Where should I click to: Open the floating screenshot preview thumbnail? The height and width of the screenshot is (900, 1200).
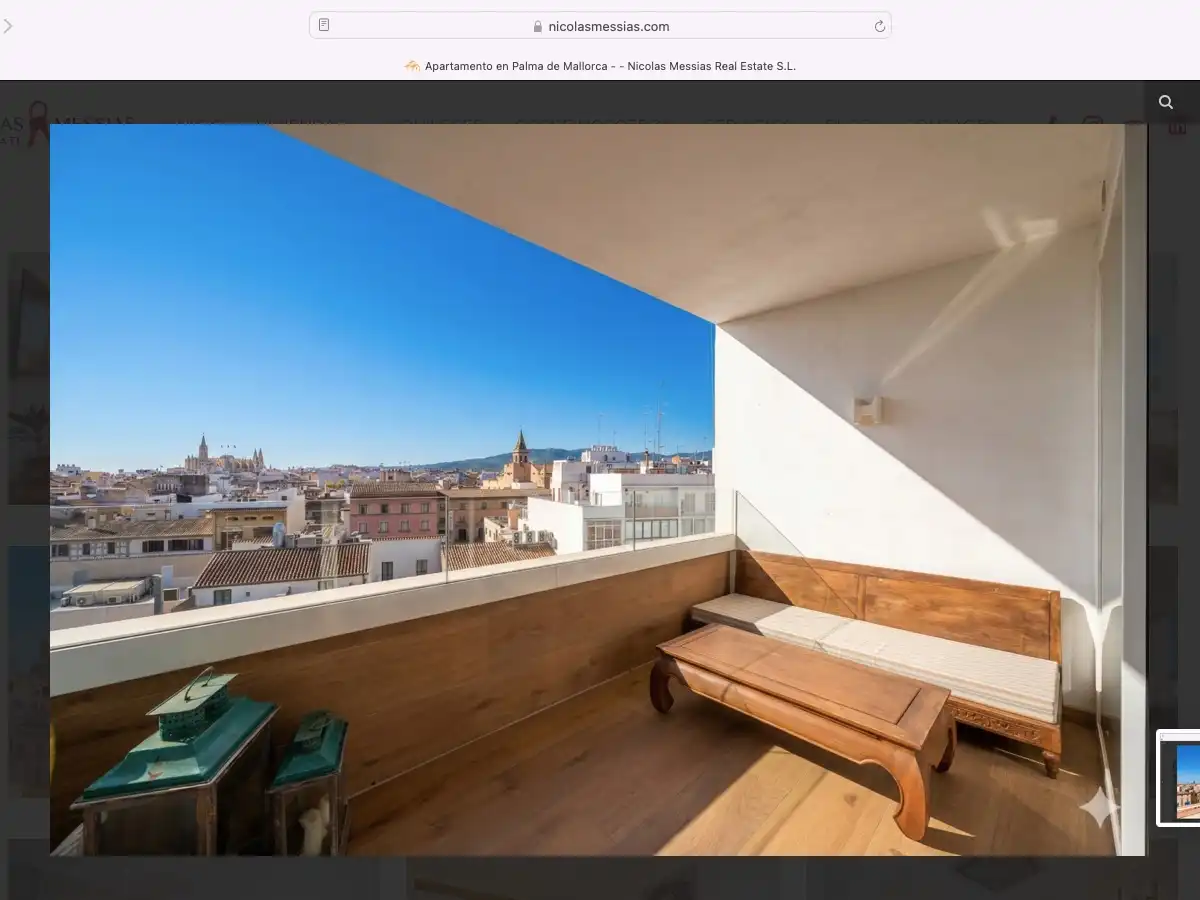tap(1179, 778)
